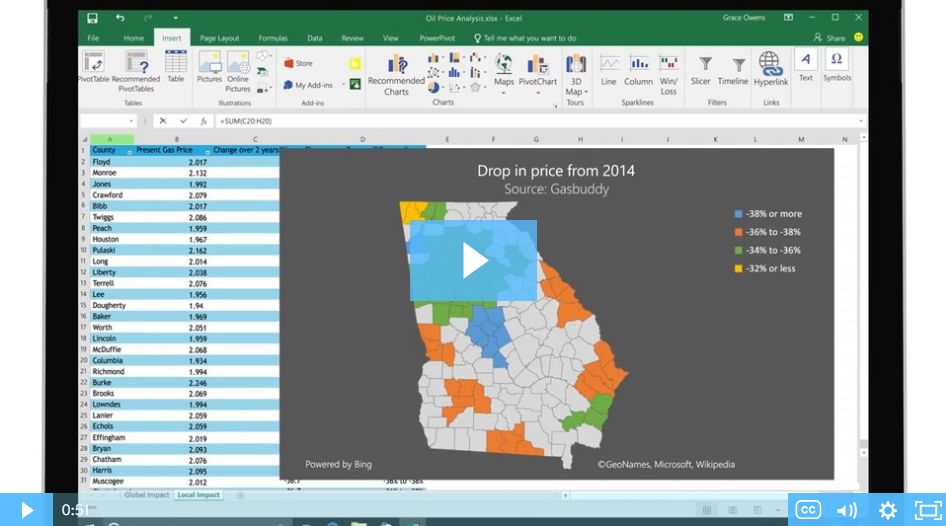Viewport: 946px width, 526px height.
Task: Click the PivotTable icon in the ribbon
Action: click(x=94, y=68)
